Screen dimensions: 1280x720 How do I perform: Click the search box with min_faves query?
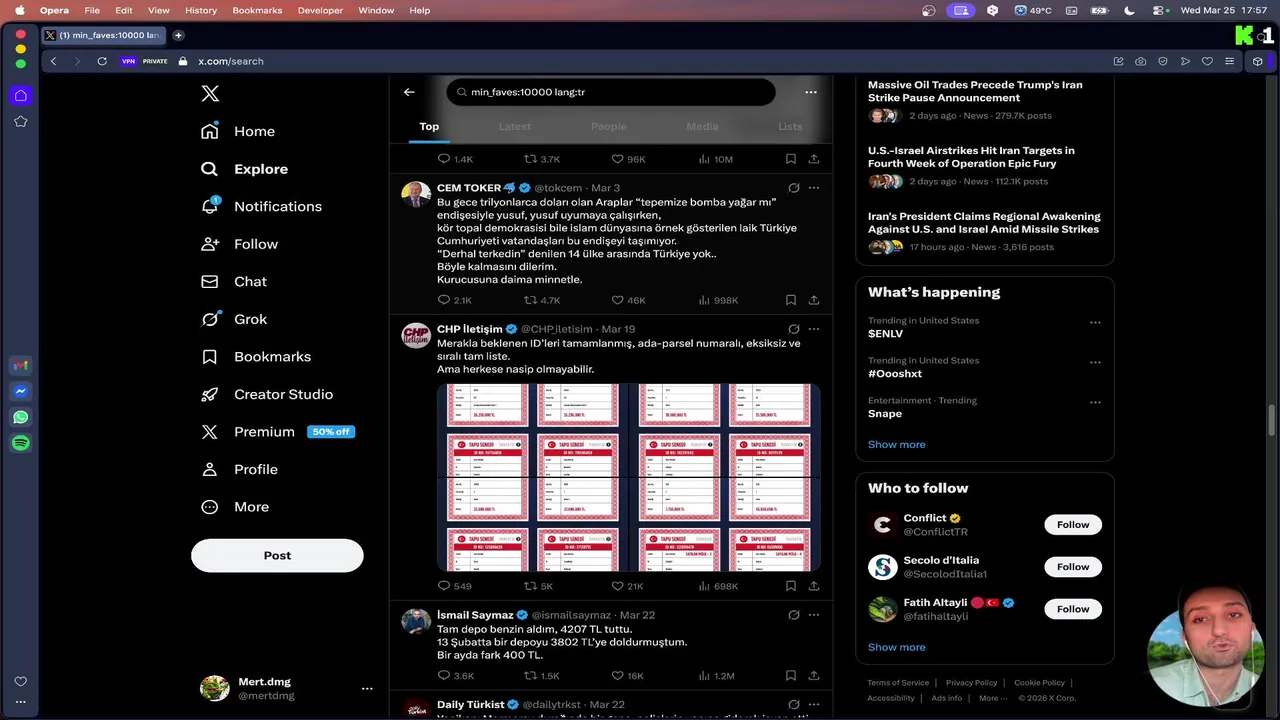click(x=611, y=92)
